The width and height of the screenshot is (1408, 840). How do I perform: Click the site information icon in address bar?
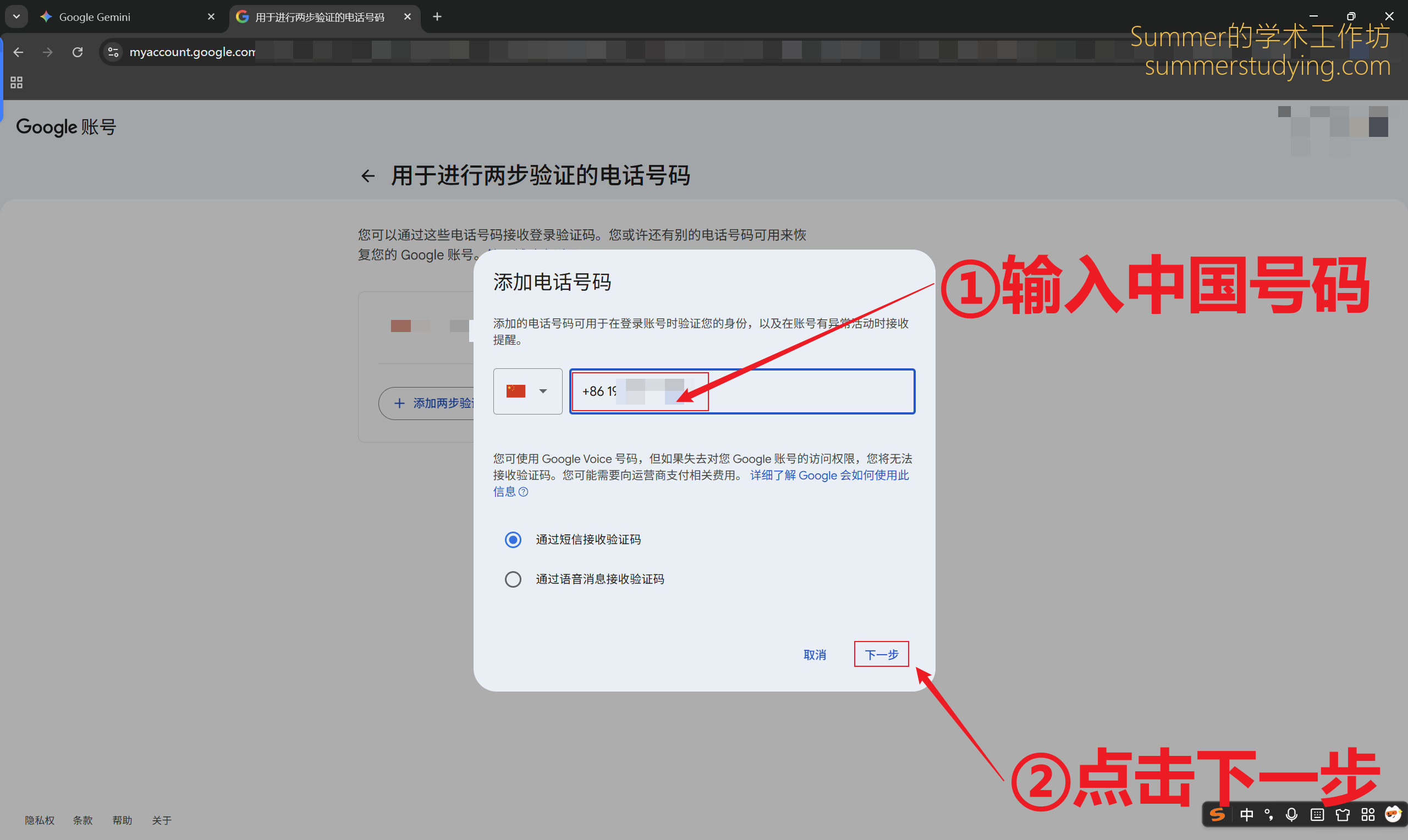pyautogui.click(x=113, y=52)
